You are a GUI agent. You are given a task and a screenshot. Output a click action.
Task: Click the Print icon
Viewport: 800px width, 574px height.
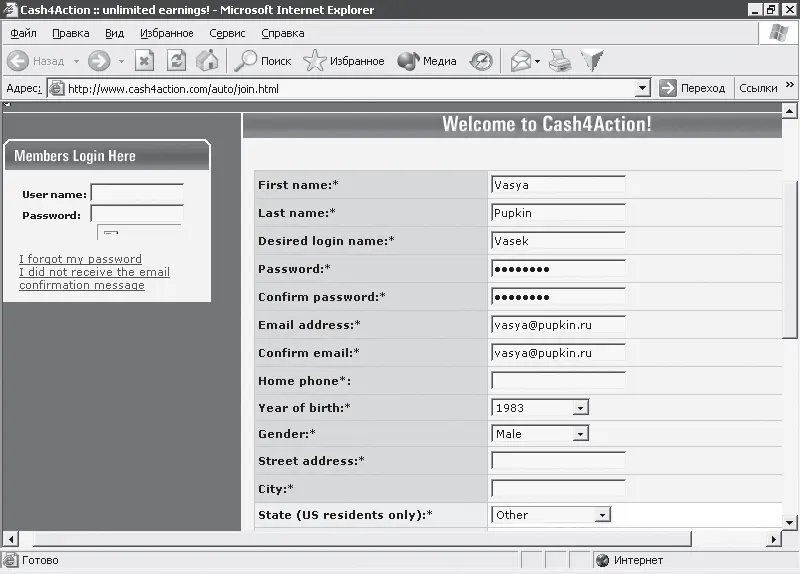click(560, 61)
